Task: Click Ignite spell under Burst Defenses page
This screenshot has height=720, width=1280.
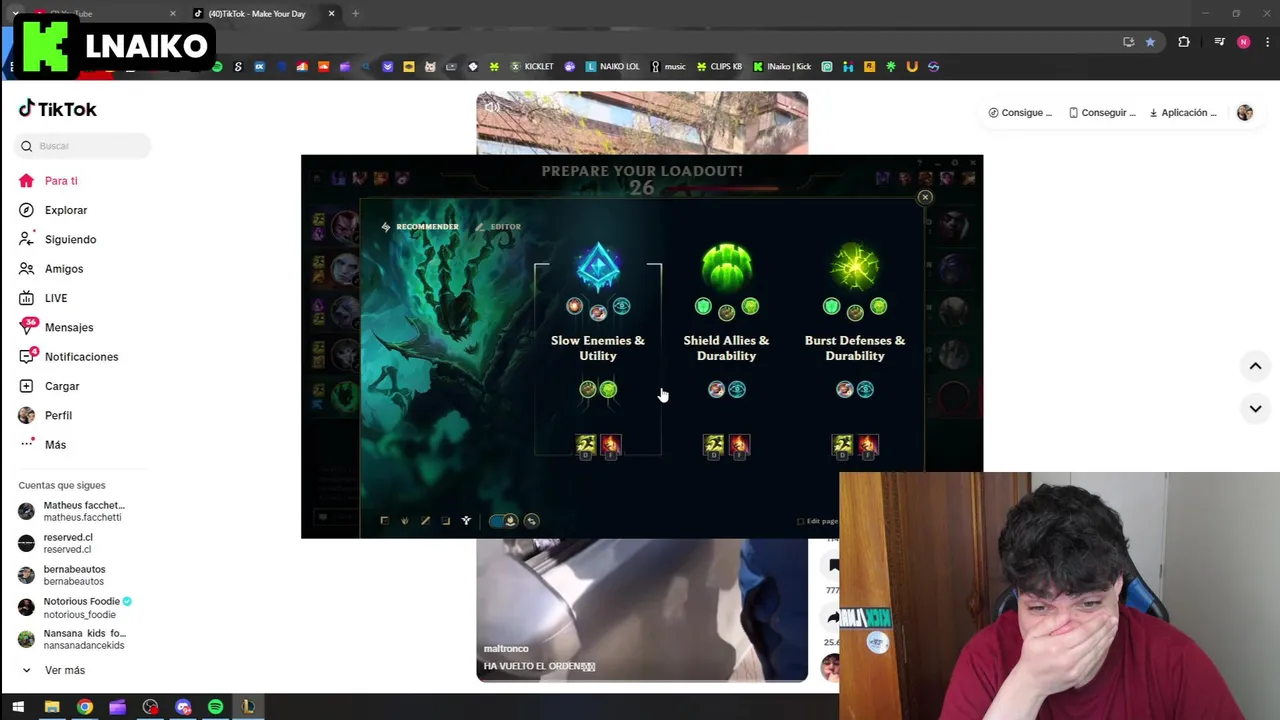Action: tap(867, 445)
